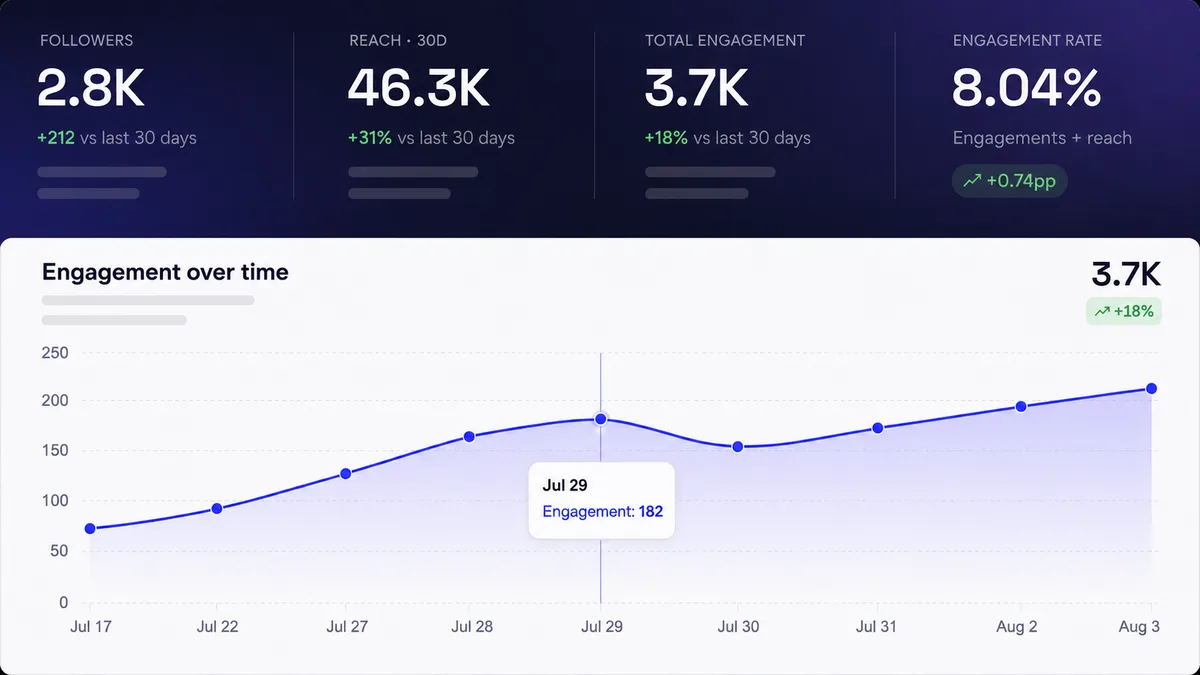The image size is (1200, 675).
Task: Click the Jul 28 data point marker
Action: click(469, 436)
